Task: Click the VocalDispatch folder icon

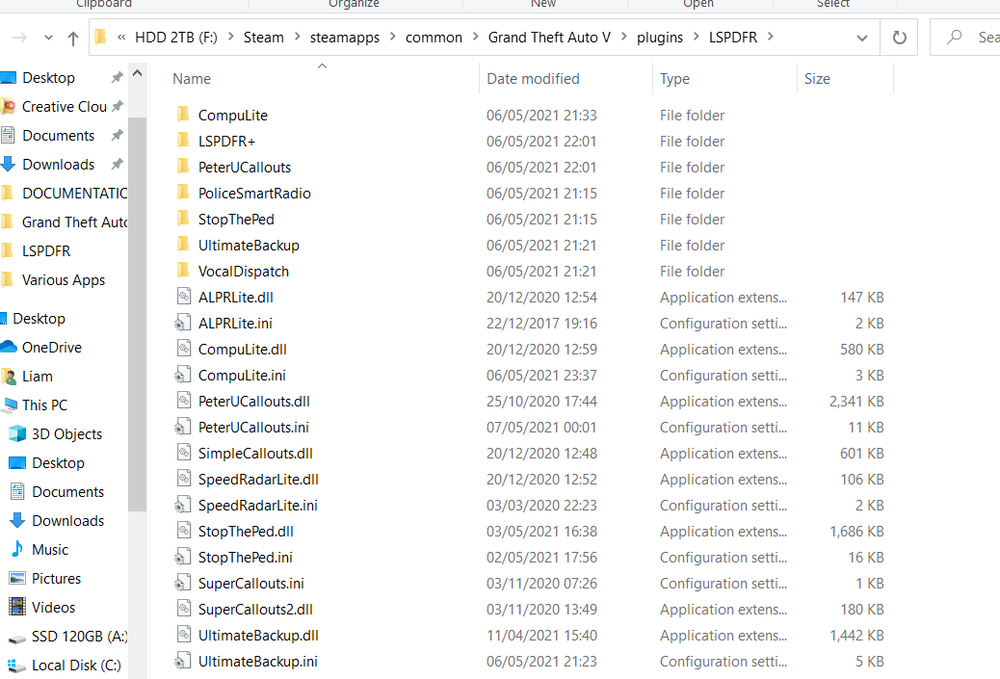Action: point(183,272)
